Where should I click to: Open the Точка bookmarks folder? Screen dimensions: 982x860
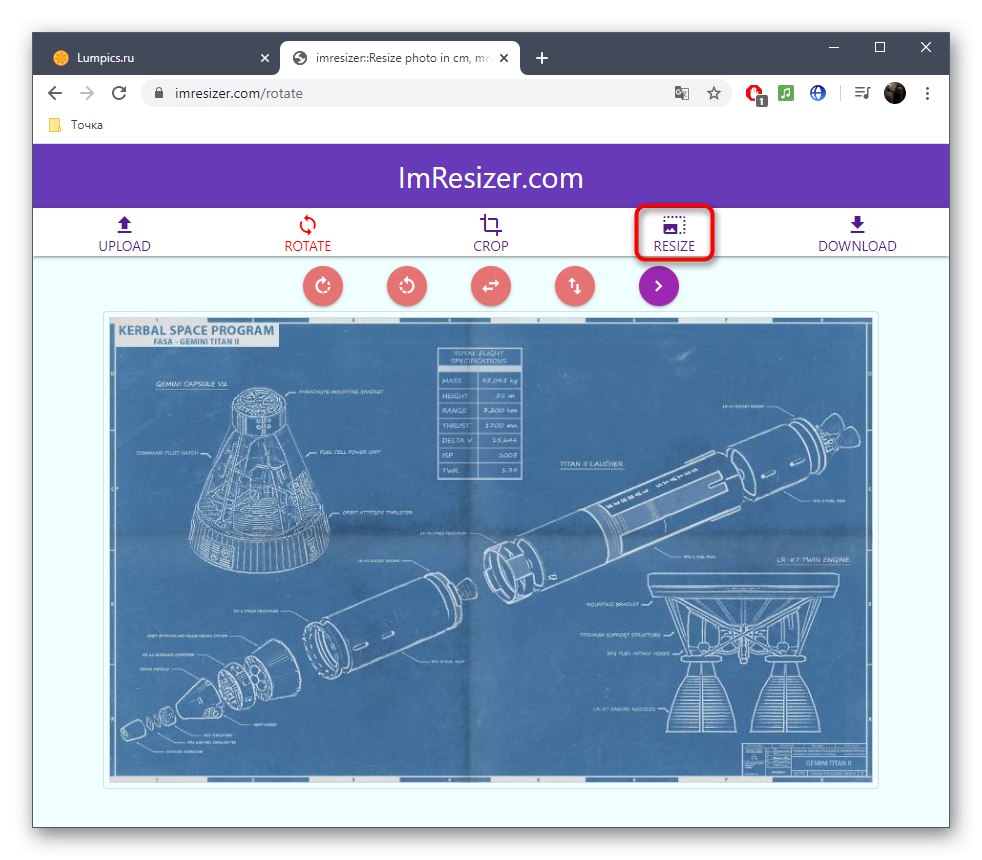[x=76, y=125]
